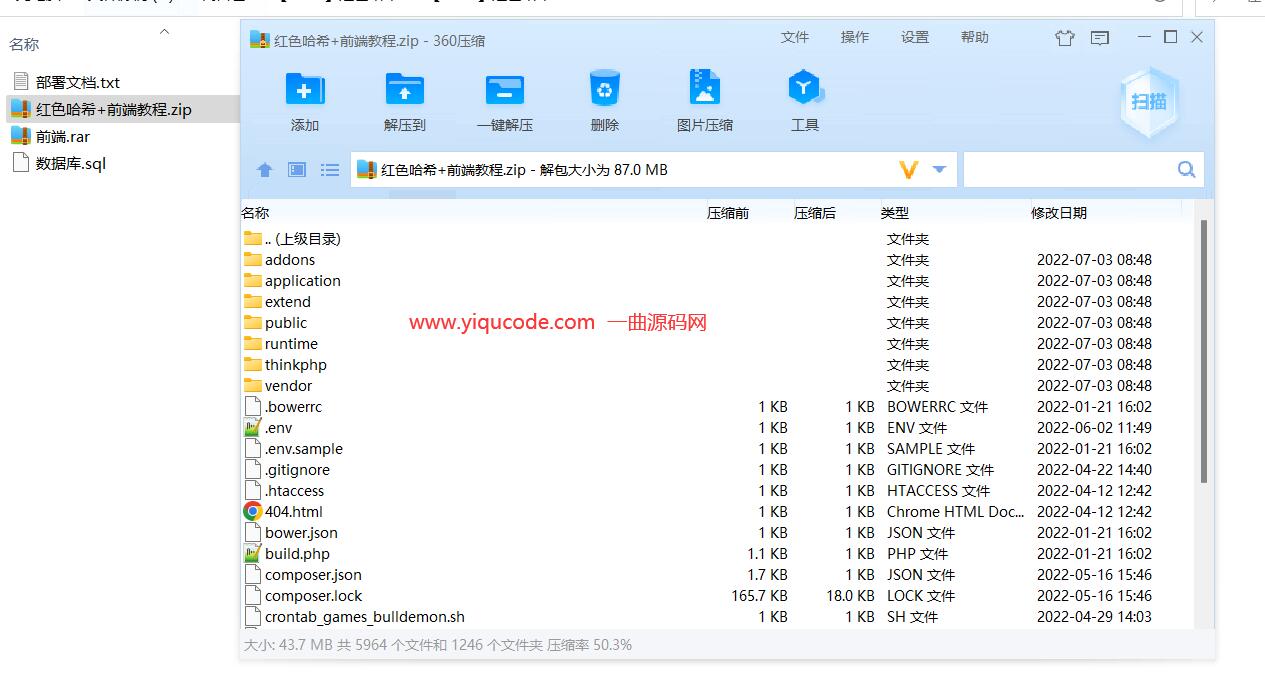
Task: Select the 404.html Chrome file icon
Action: tap(253, 512)
